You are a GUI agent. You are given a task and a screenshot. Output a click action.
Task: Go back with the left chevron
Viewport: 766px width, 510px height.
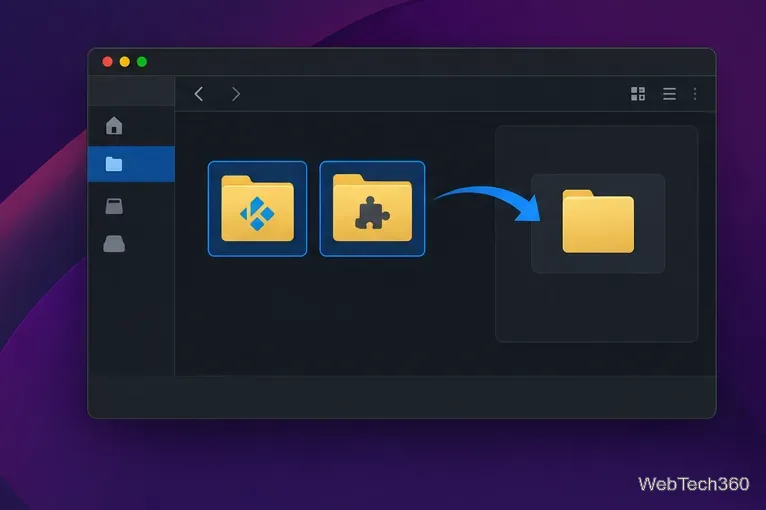pos(198,94)
